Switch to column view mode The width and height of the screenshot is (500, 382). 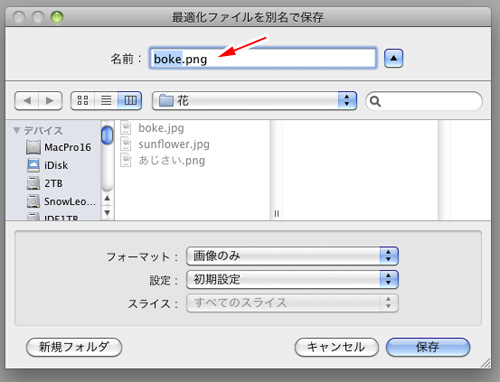(130, 101)
